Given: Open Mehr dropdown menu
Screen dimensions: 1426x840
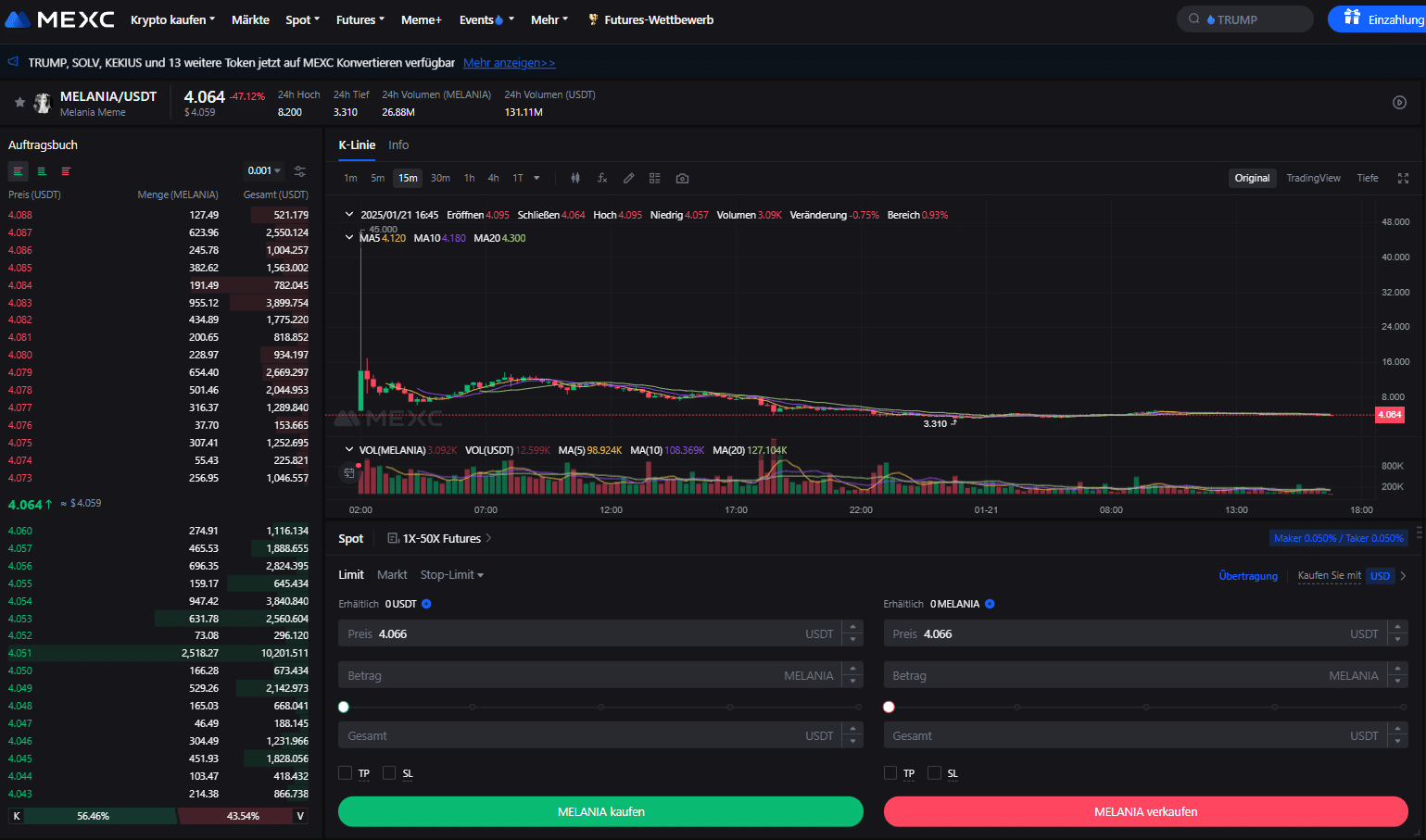Looking at the screenshot, I should click(549, 19).
